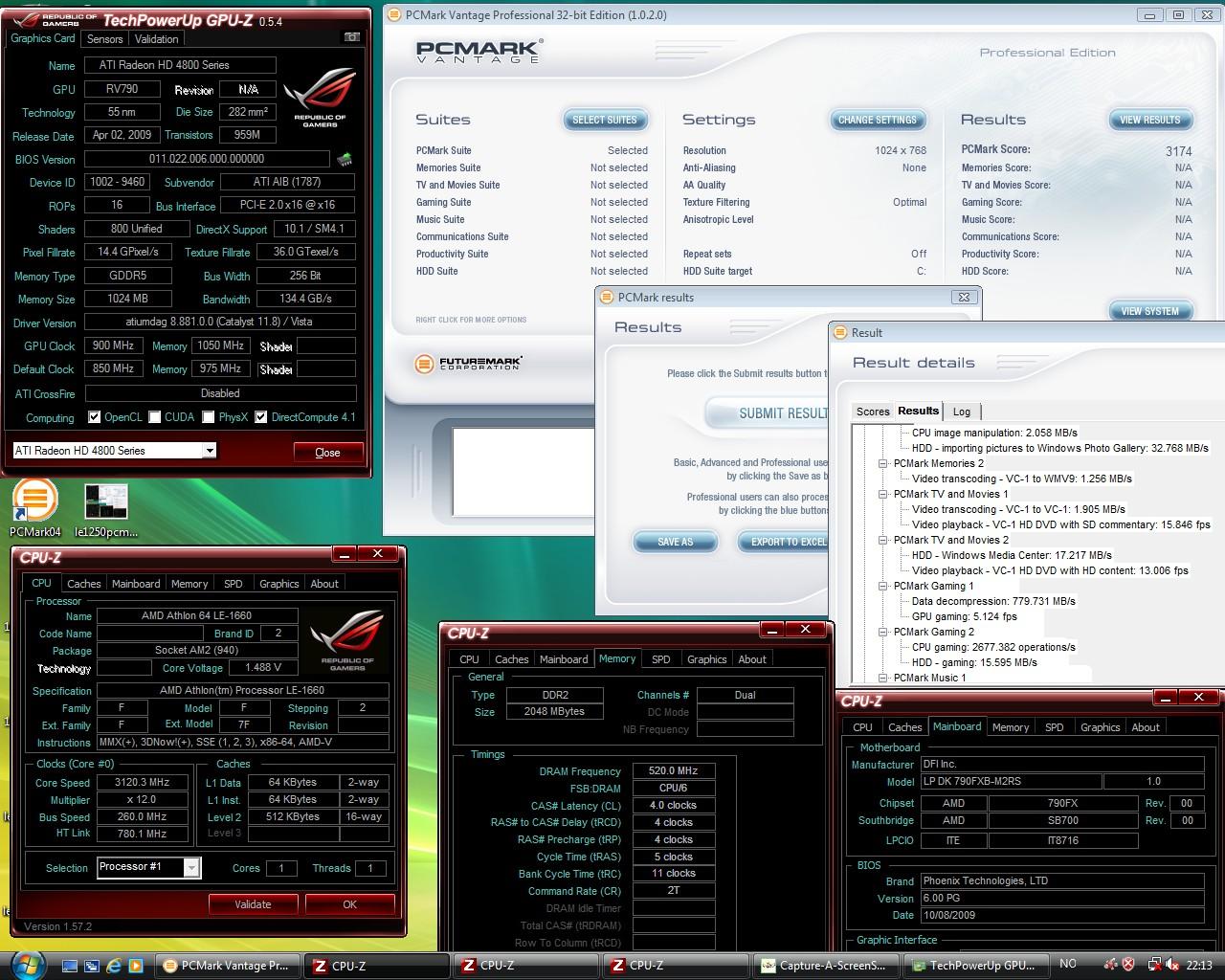1225x980 pixels.
Task: Select the HDD - Windows Media Center row
Action: [x=1012, y=555]
